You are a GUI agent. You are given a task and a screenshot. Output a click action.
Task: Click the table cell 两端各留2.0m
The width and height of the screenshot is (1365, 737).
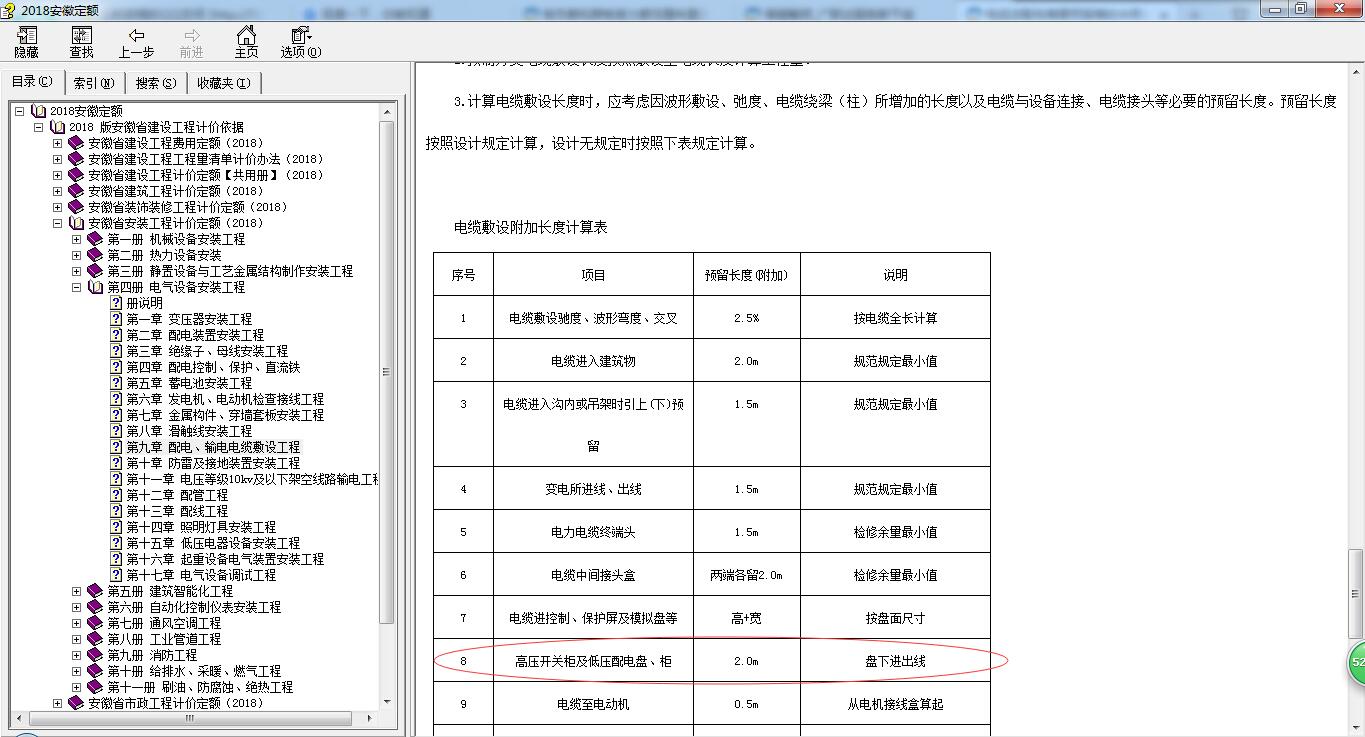tap(746, 575)
